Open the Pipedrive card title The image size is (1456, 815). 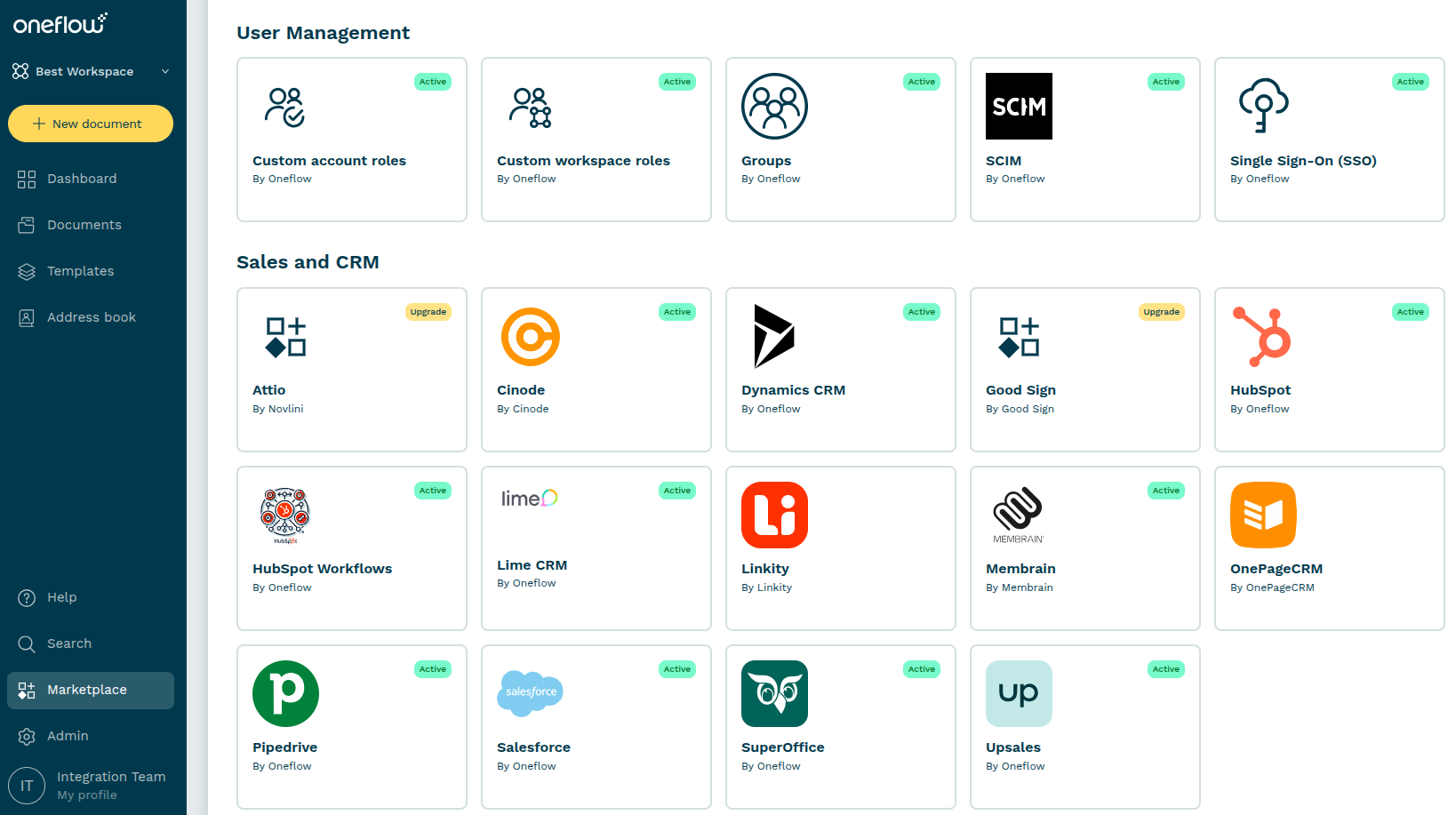tap(284, 747)
